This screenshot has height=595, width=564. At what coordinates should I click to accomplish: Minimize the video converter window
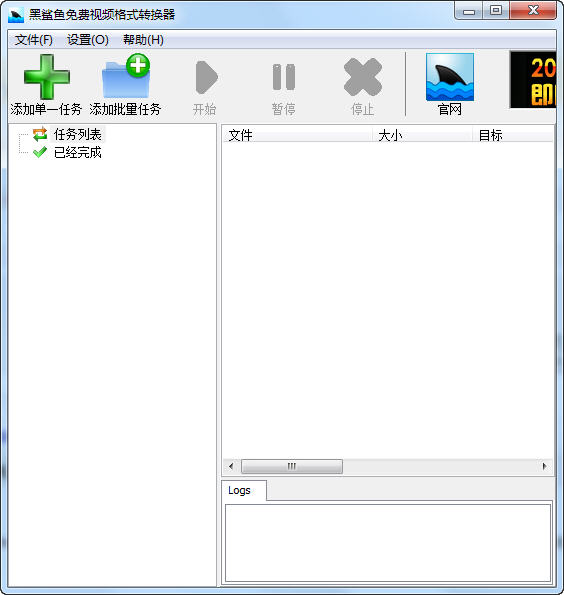pos(469,11)
